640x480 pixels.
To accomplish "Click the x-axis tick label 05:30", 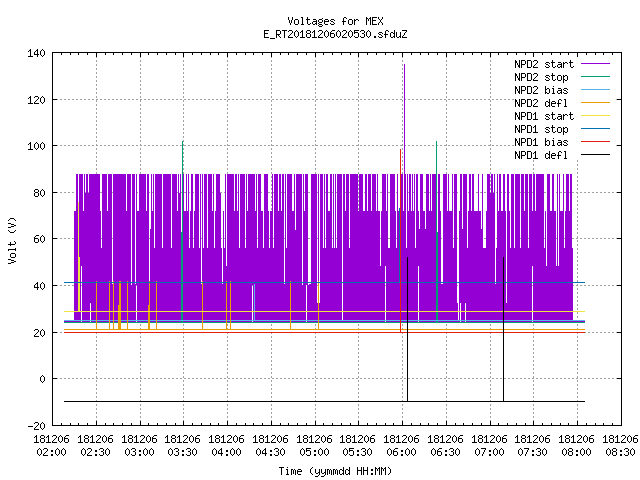I will [358, 452].
